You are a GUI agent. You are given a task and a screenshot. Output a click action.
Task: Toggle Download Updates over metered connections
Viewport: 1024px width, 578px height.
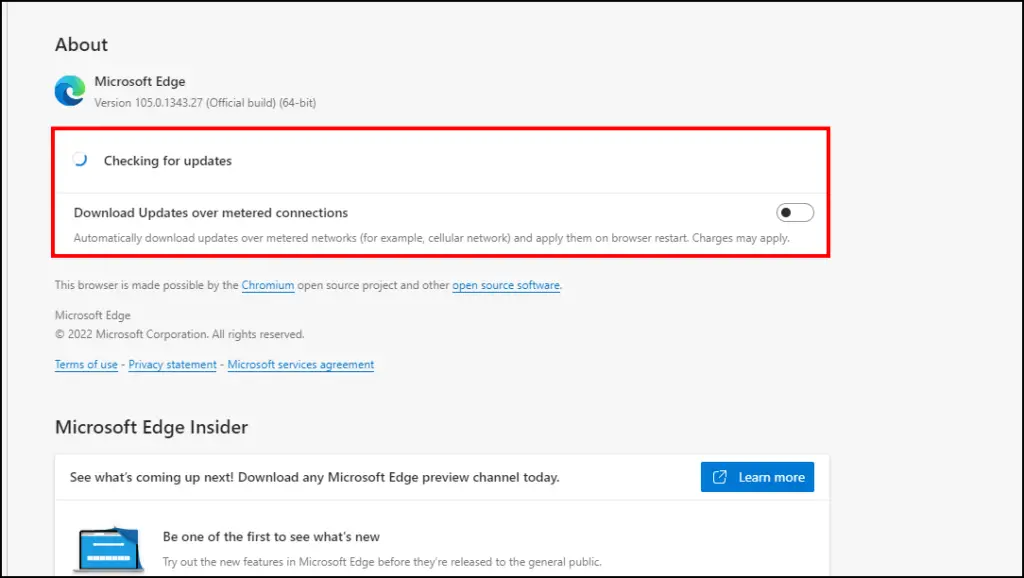point(795,212)
